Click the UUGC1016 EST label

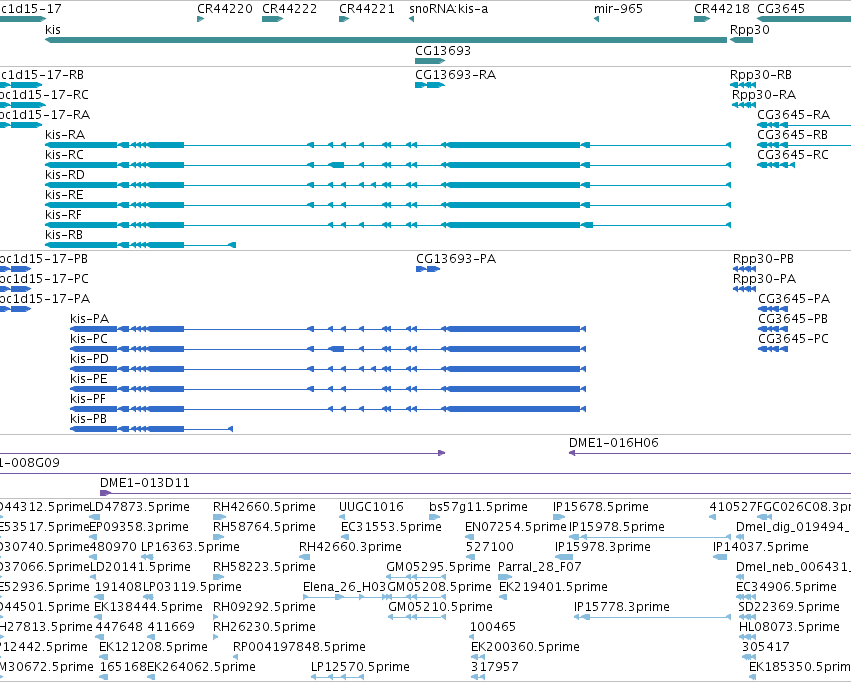coord(371,506)
